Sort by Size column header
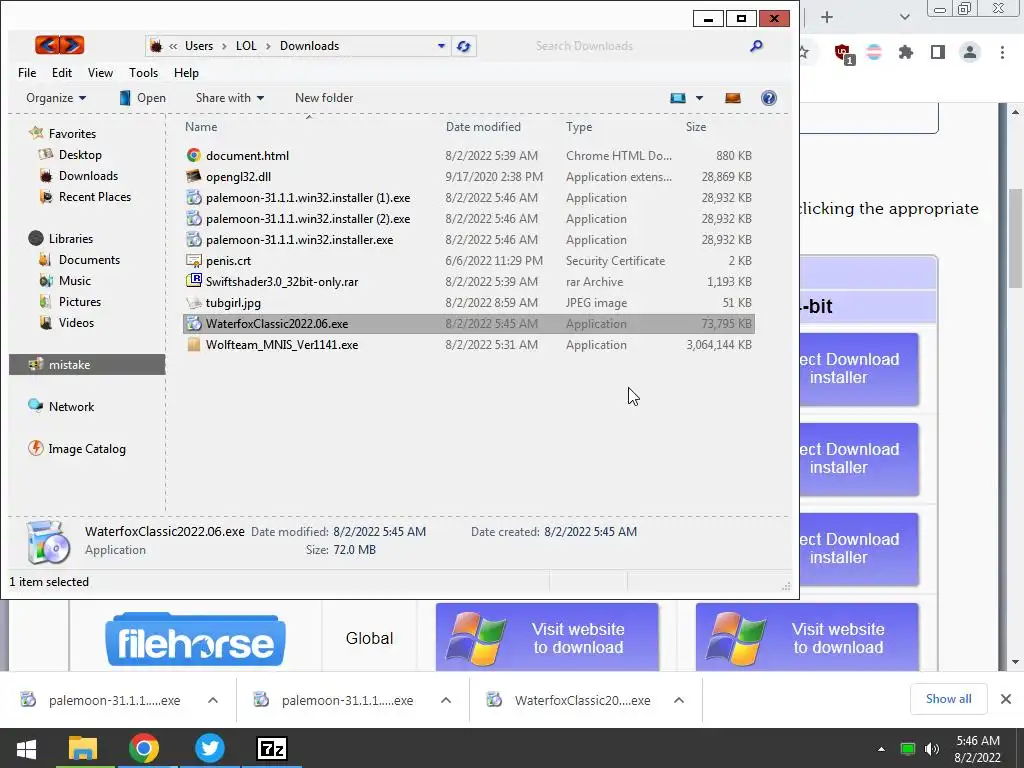This screenshot has height=768, width=1024. coord(696,127)
